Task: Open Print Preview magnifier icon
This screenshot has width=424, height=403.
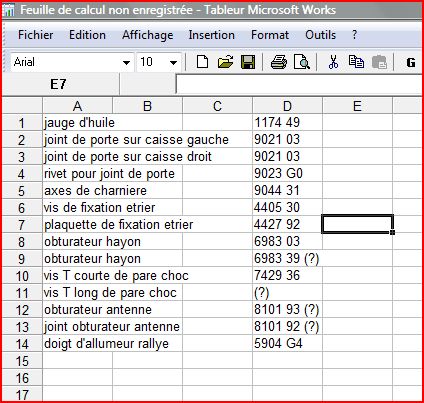Action: [302, 62]
